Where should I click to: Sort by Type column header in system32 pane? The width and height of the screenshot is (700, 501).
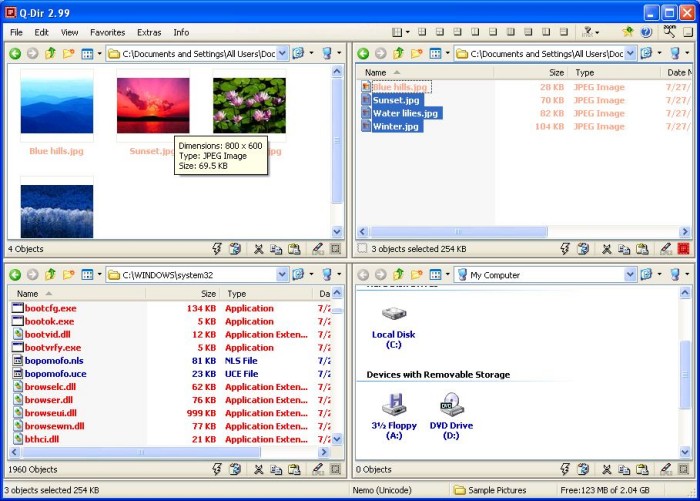266,293
